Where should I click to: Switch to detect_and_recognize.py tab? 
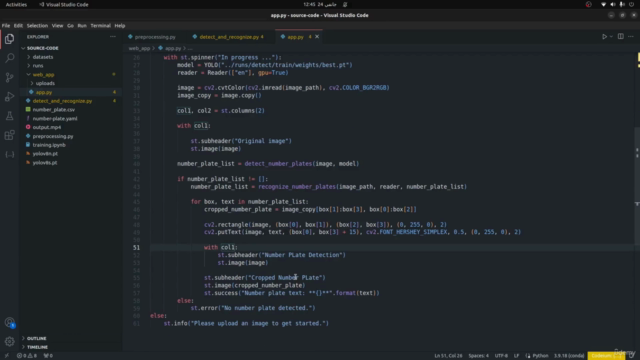231,37
